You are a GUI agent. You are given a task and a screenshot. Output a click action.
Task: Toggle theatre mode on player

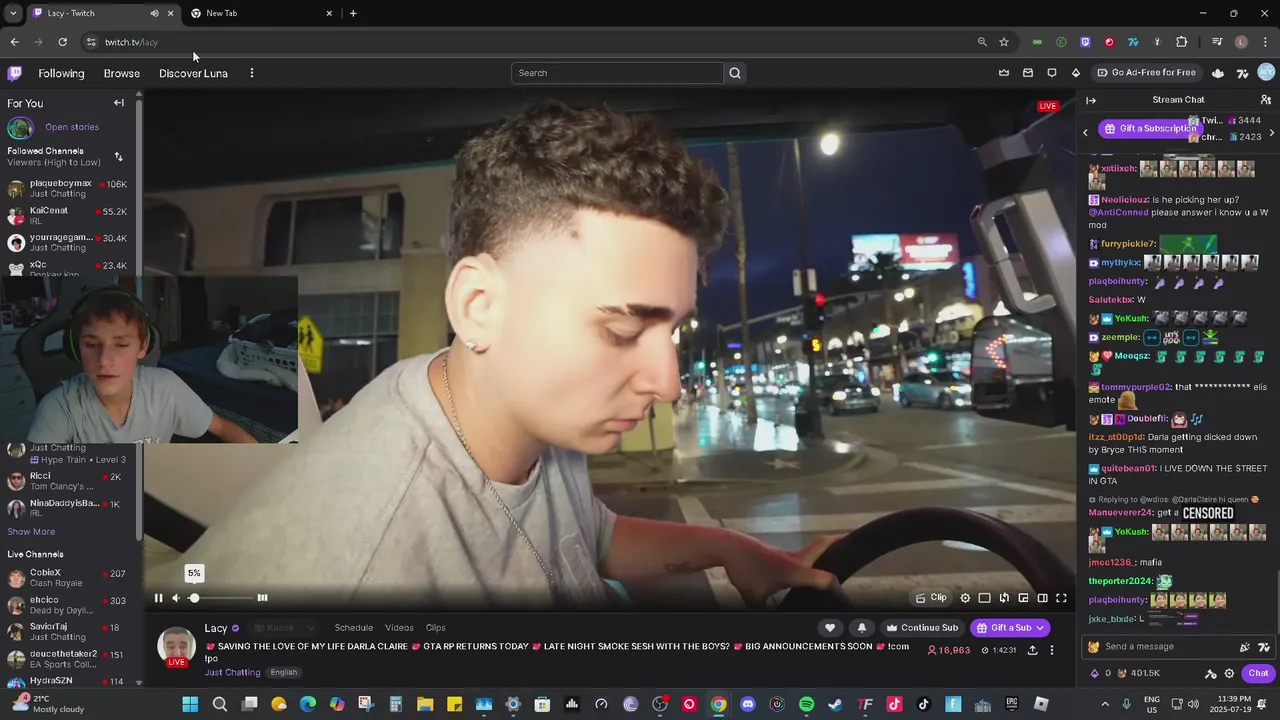pos(1042,598)
